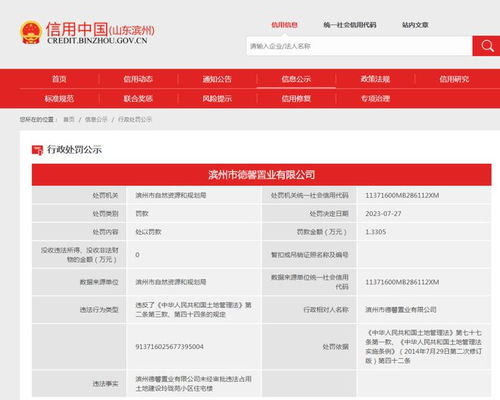Open the 信息公示 navigation item

296,79
